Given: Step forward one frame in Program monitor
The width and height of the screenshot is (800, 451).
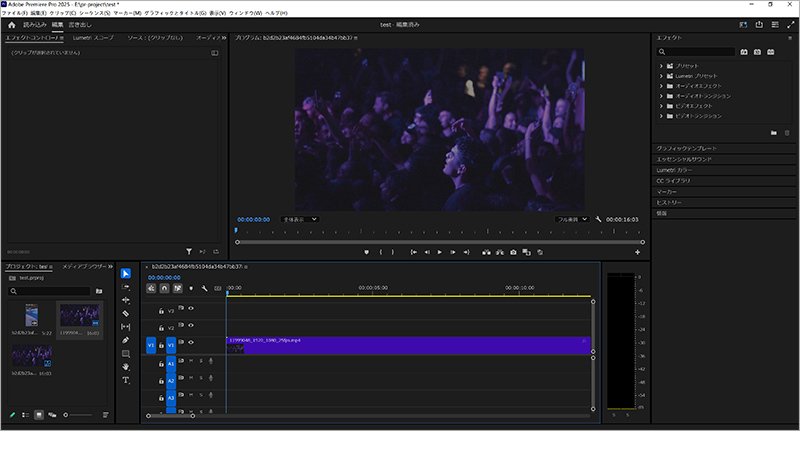Looking at the screenshot, I should (453, 252).
